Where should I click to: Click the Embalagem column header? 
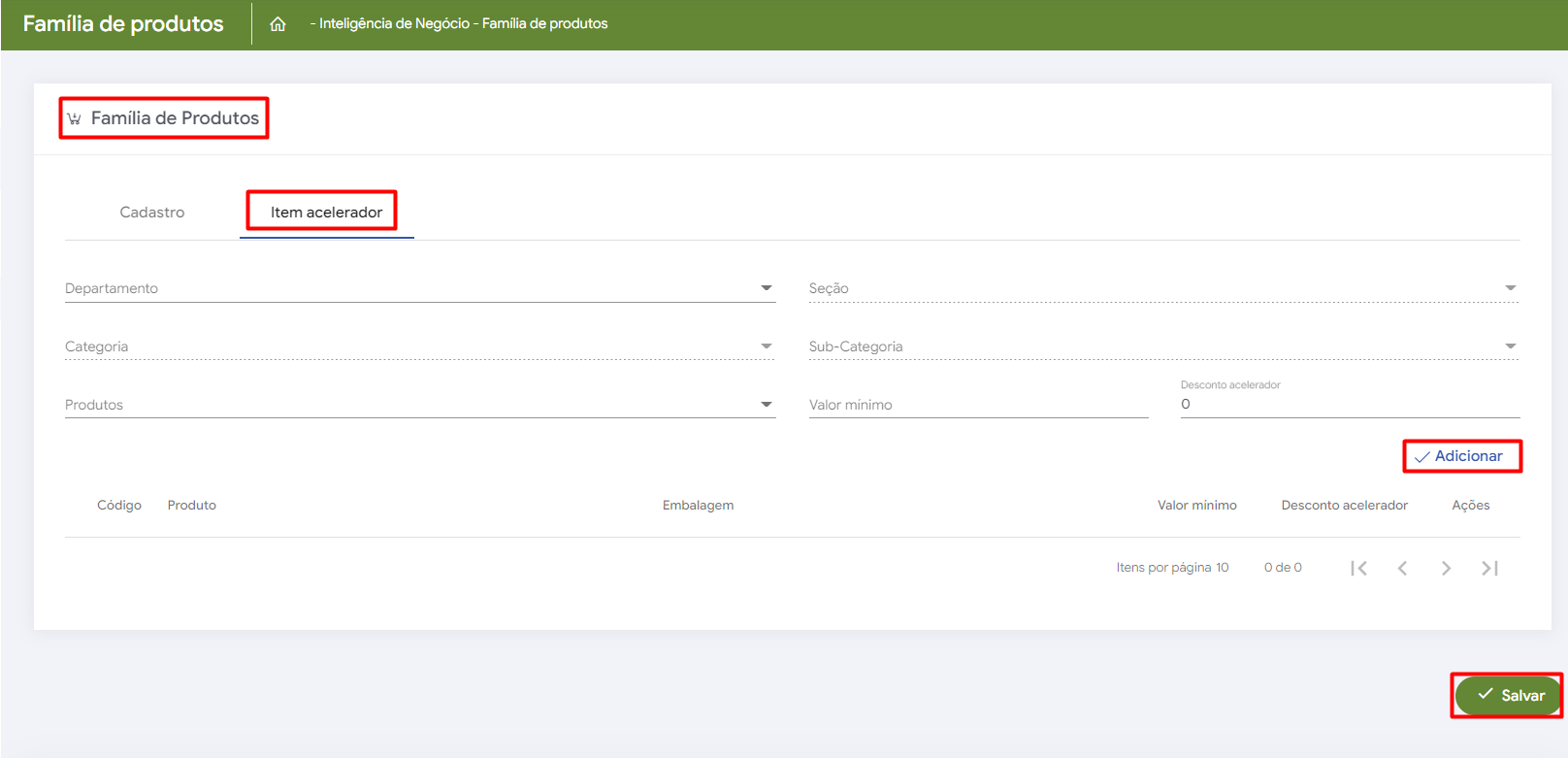point(698,506)
